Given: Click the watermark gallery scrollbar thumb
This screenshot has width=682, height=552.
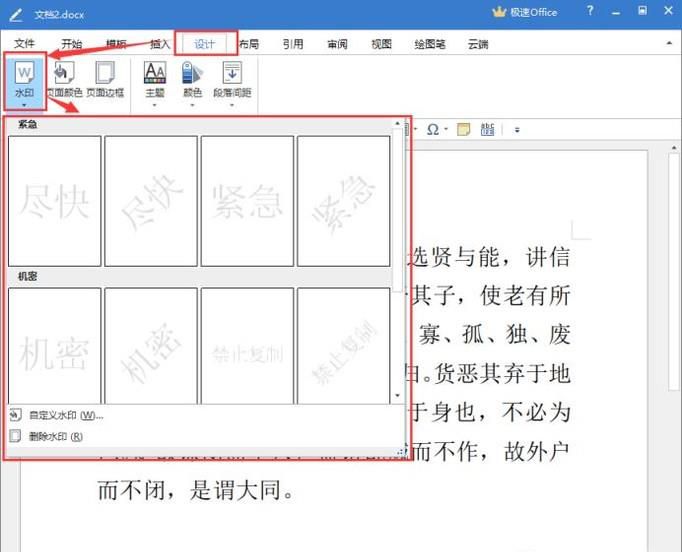Looking at the screenshot, I should click(397, 210).
